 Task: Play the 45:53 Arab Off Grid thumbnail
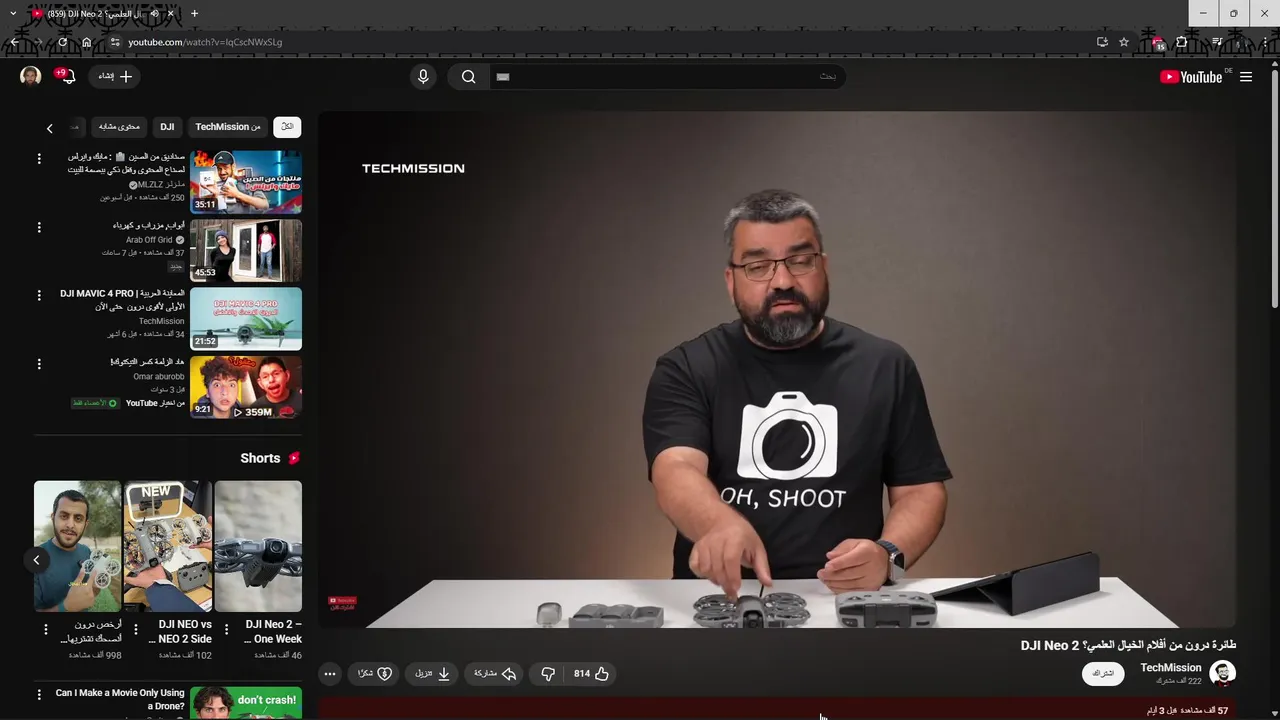pyautogui.click(x=246, y=250)
